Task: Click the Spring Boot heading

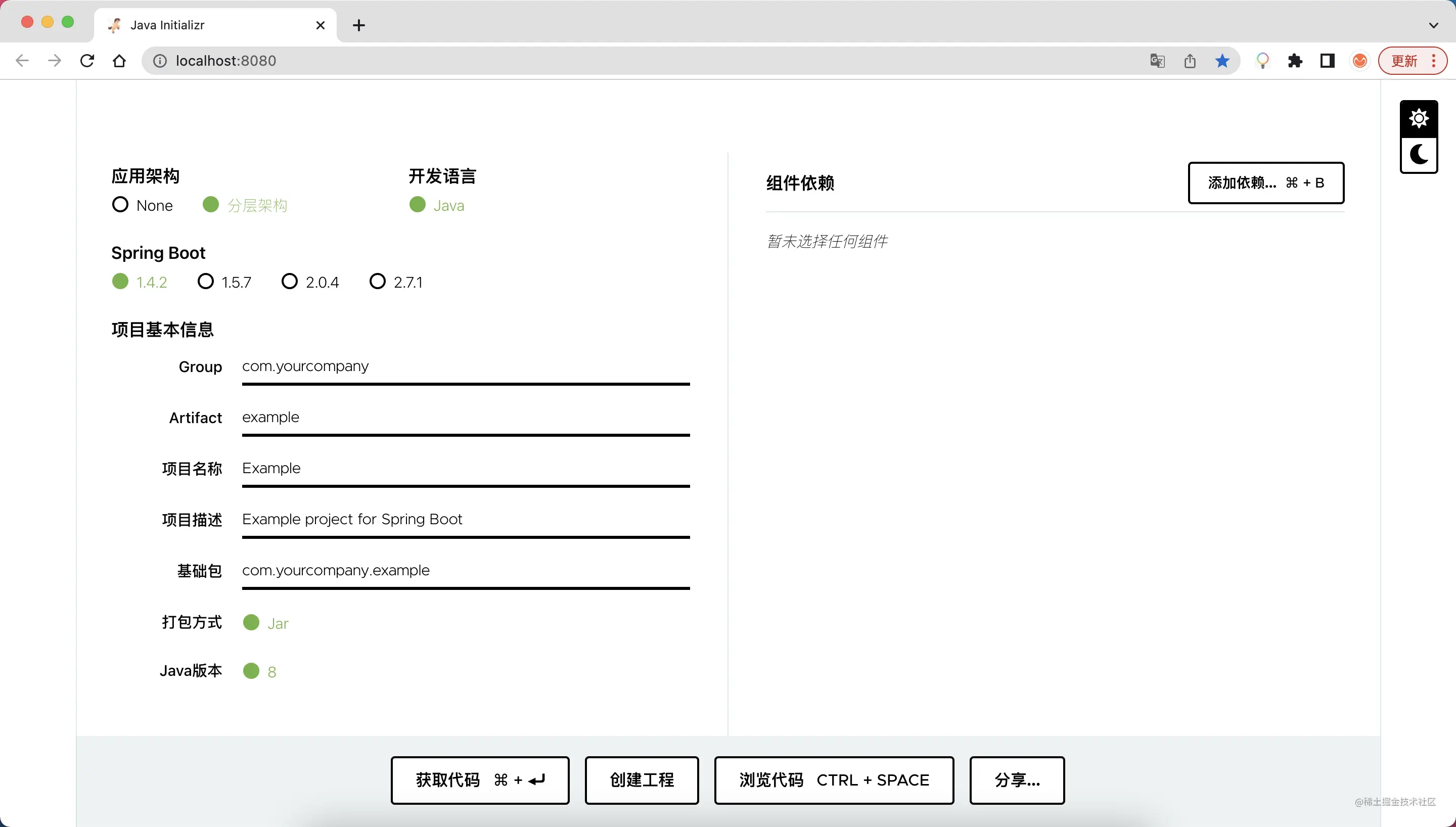Action: 158,253
